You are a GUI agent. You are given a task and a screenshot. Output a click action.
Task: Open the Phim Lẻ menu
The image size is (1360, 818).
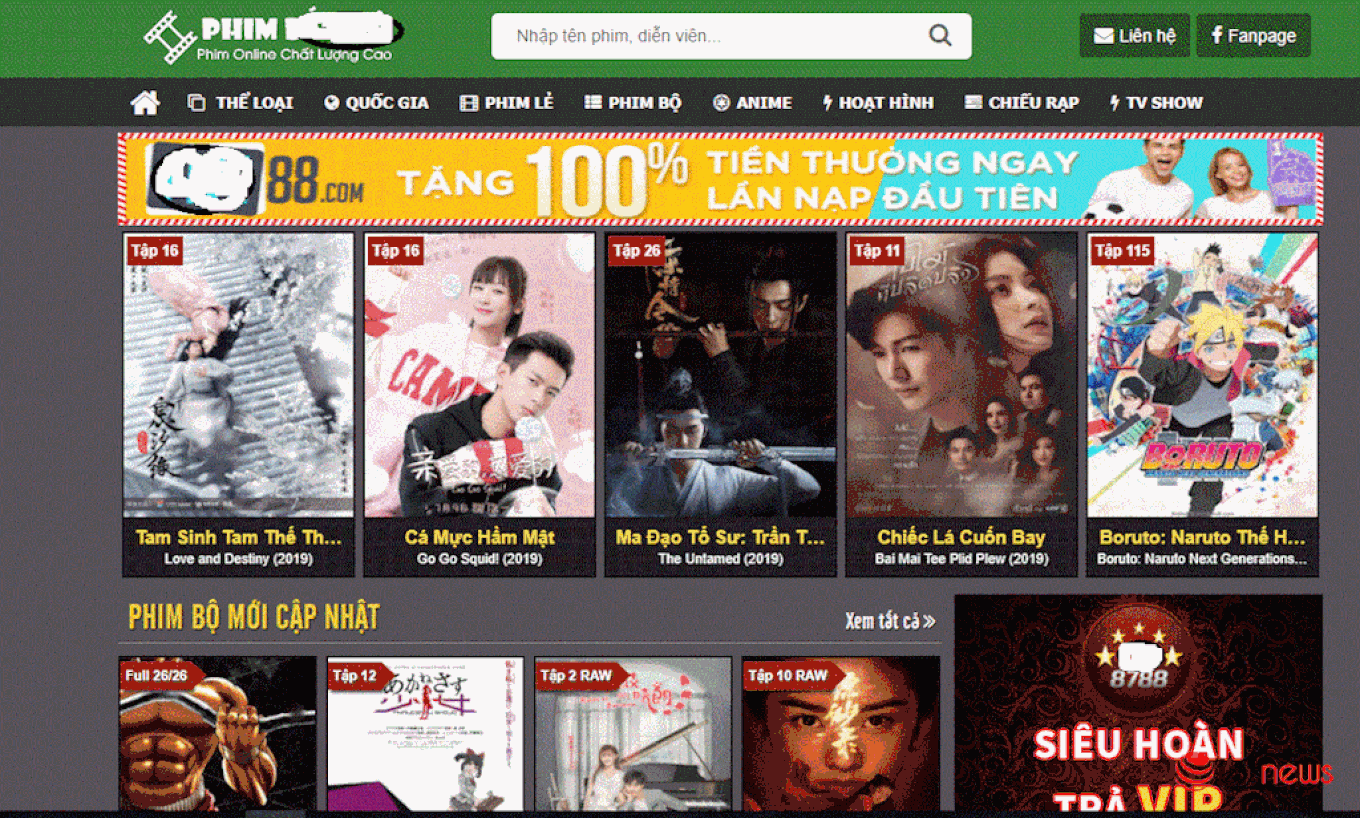506,103
